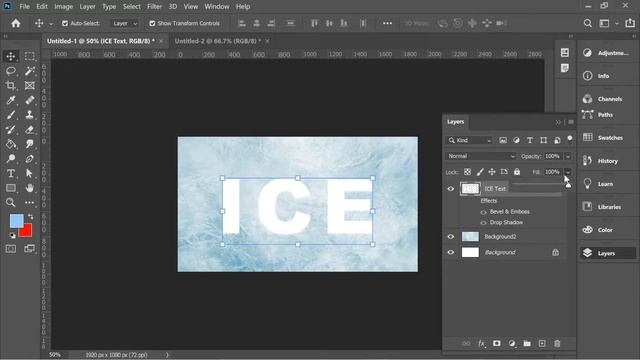Select the Move tool in toolbox

pyautogui.click(x=11, y=56)
